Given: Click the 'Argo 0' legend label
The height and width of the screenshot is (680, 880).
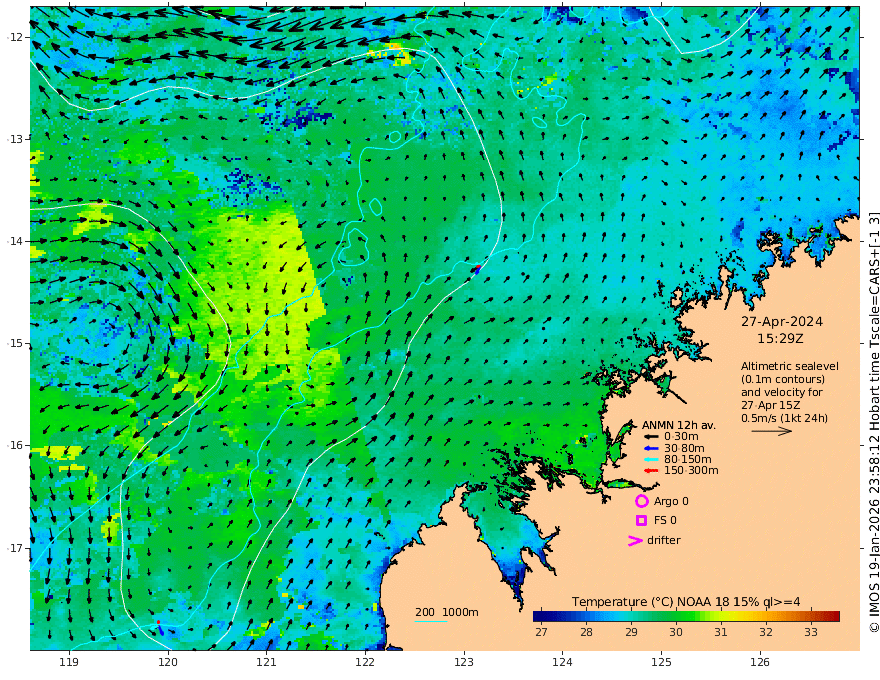Looking at the screenshot, I should (x=671, y=501).
